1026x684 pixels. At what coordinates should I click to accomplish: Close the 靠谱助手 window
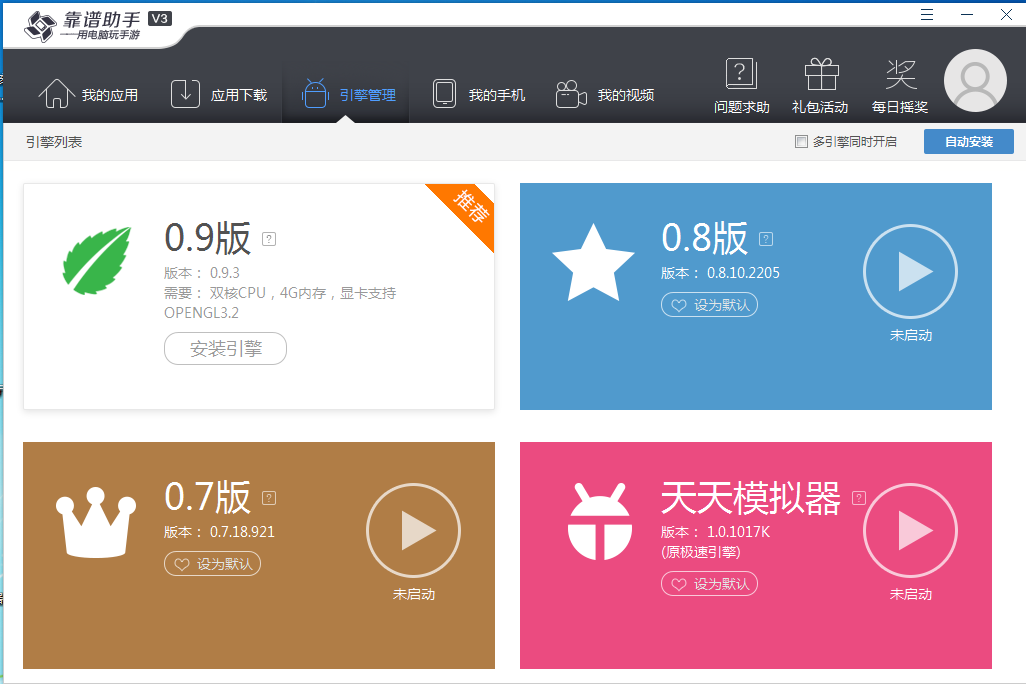click(1006, 14)
